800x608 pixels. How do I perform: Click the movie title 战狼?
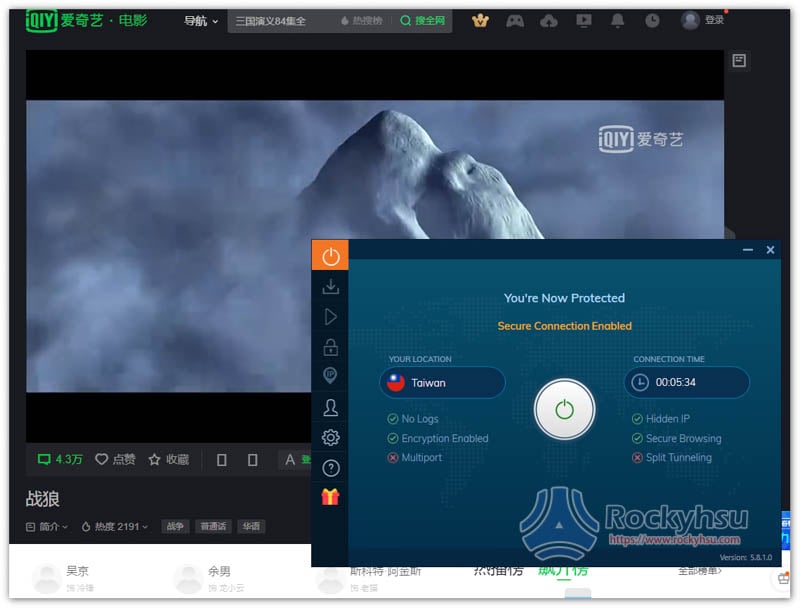[x=43, y=499]
